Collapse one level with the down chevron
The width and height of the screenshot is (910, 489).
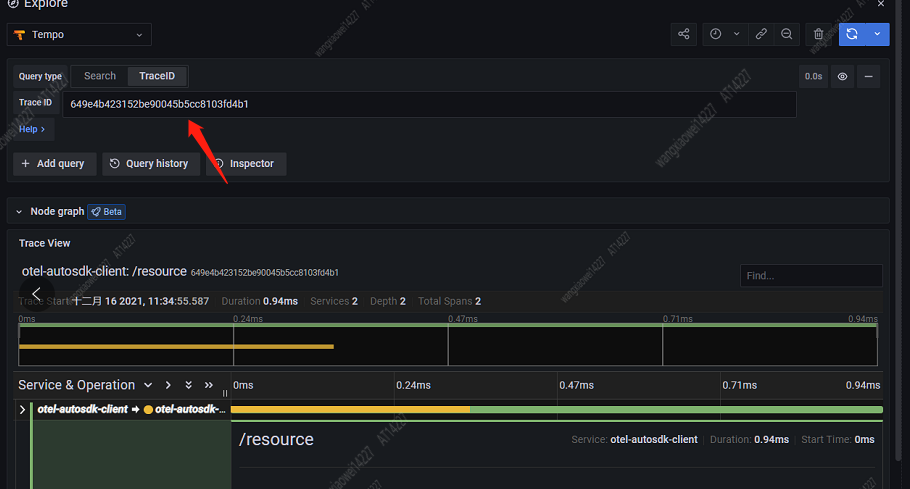[x=148, y=385]
